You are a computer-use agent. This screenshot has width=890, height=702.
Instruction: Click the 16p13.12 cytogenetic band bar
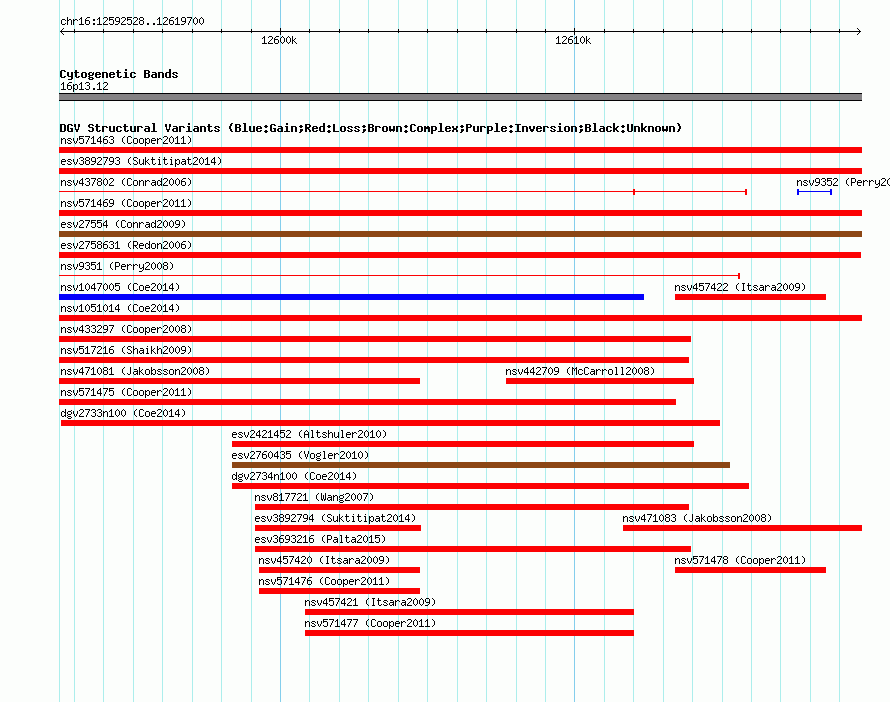point(460,97)
